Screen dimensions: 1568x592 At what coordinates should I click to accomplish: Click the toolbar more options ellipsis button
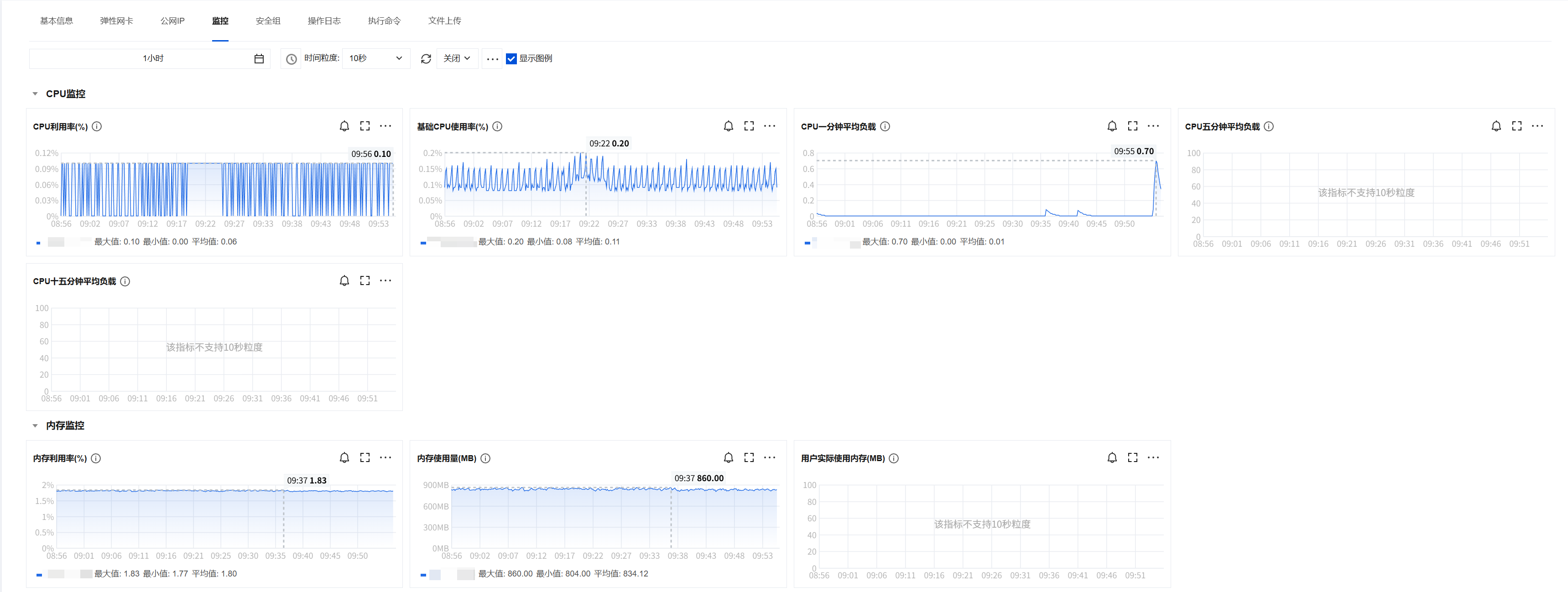click(492, 58)
